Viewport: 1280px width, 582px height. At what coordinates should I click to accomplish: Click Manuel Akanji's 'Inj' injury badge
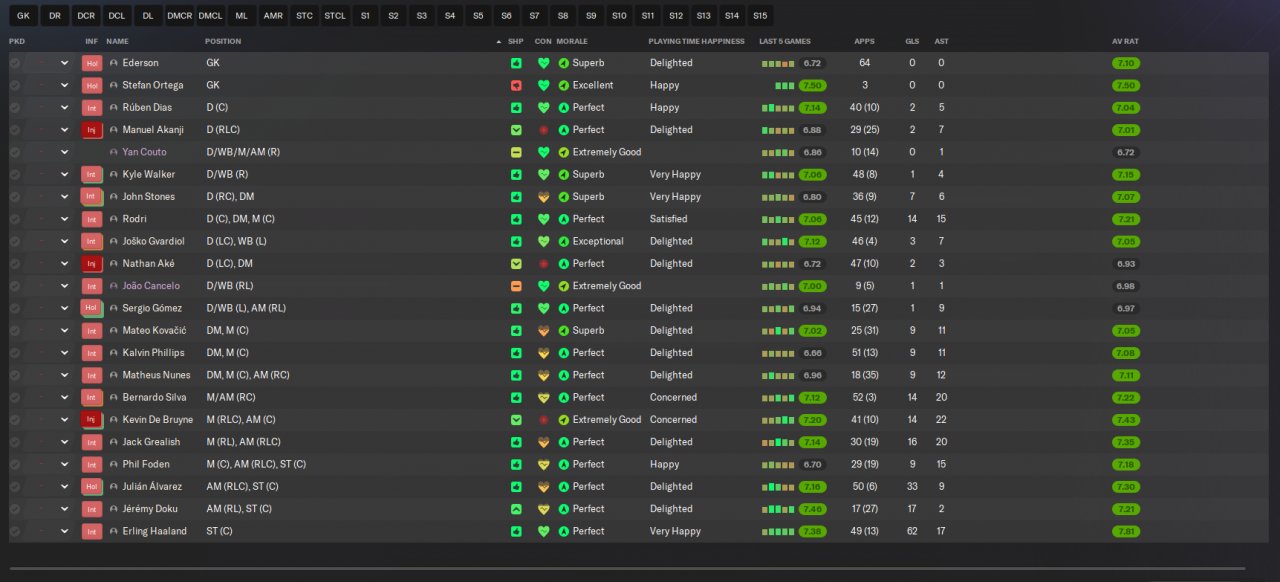[92, 130]
